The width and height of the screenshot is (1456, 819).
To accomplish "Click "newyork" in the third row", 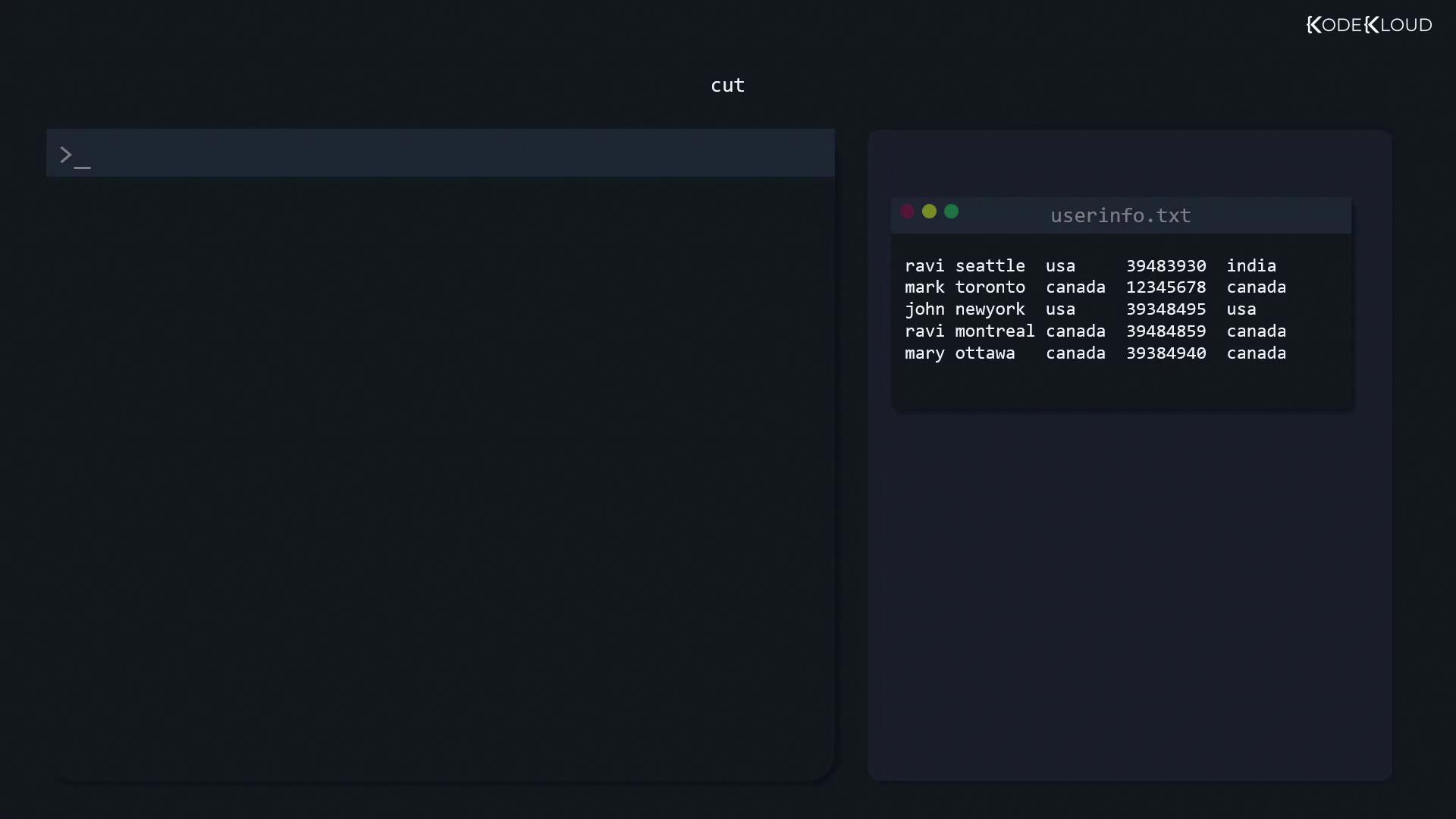I will pos(990,309).
